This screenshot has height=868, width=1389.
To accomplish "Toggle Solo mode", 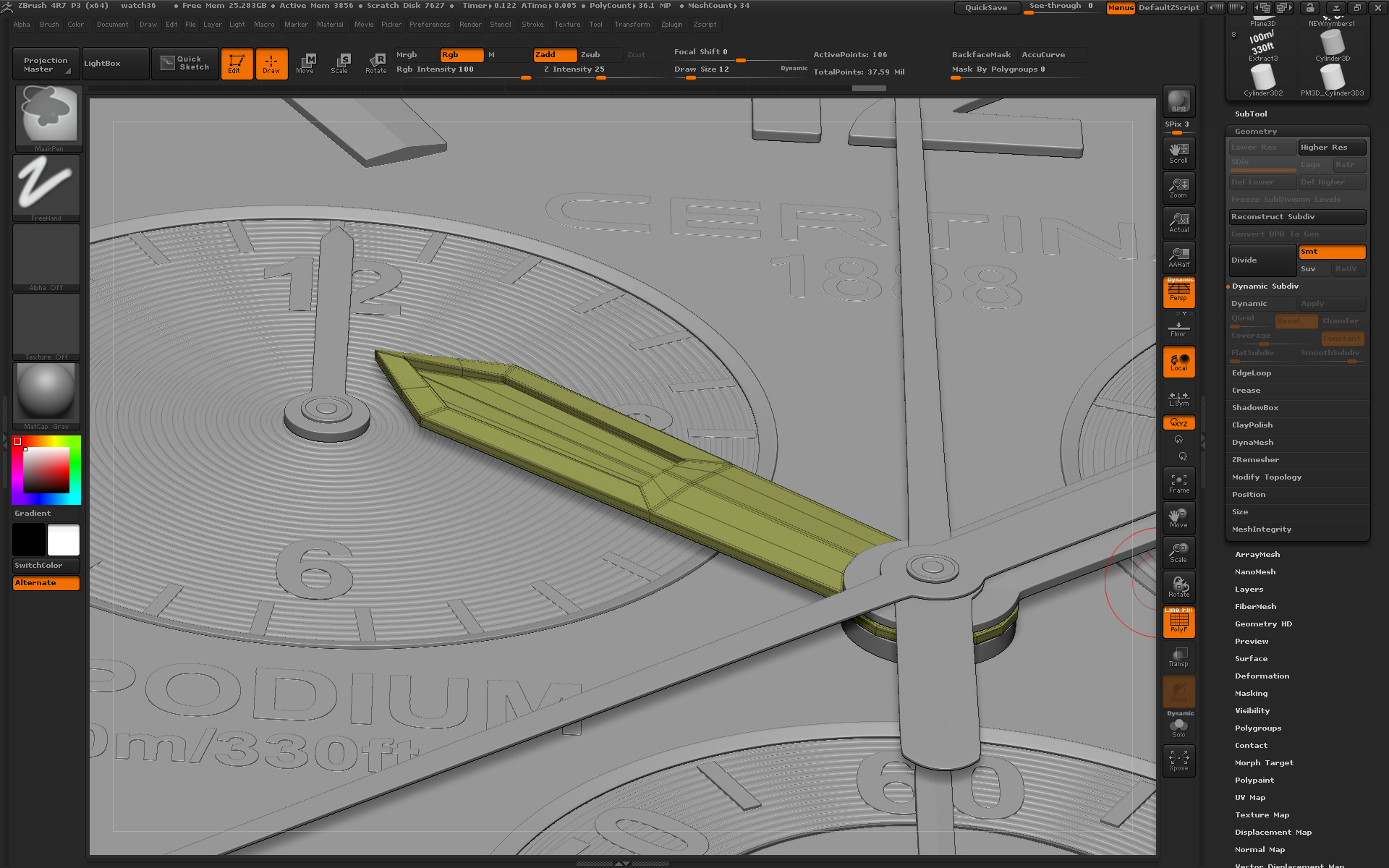I will [1178, 726].
